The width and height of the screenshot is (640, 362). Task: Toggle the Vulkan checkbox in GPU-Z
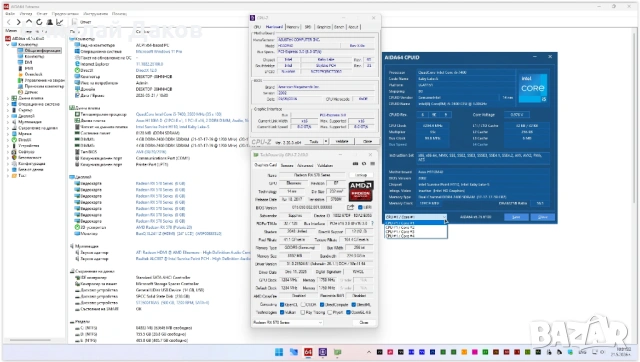(x=282, y=312)
